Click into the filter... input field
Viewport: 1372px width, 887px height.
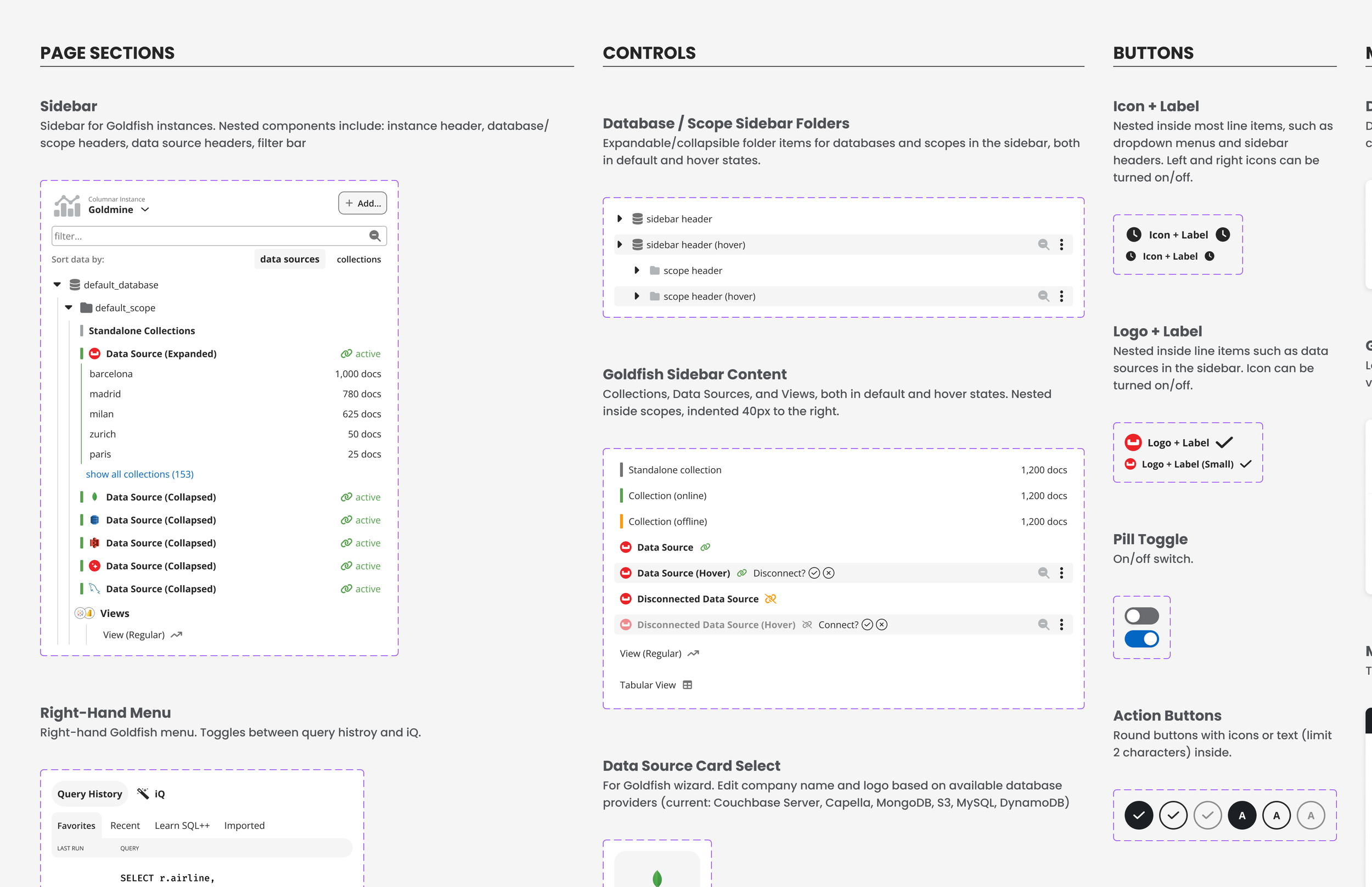click(x=207, y=235)
